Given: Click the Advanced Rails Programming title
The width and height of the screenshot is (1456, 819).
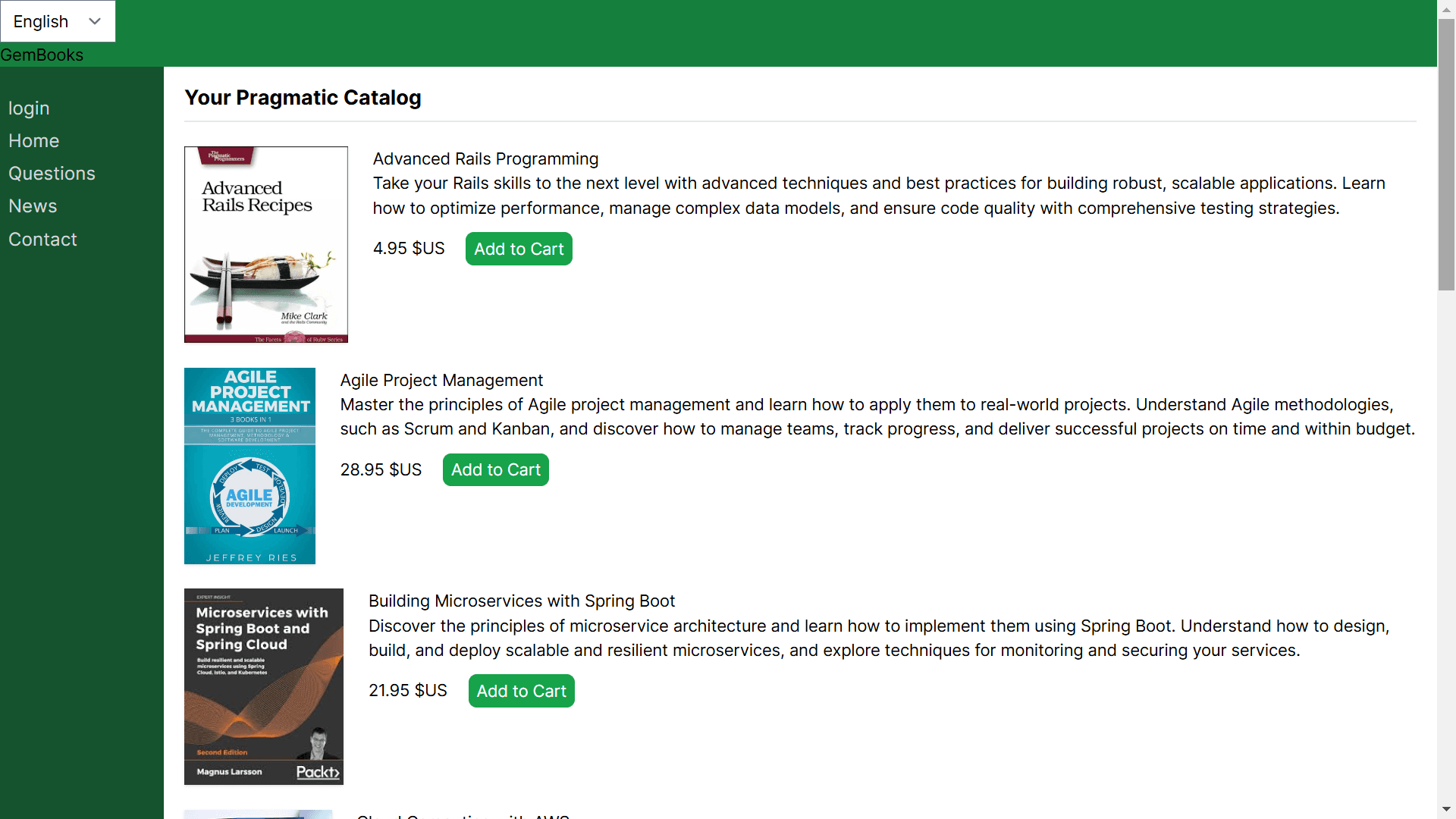Looking at the screenshot, I should click(485, 159).
